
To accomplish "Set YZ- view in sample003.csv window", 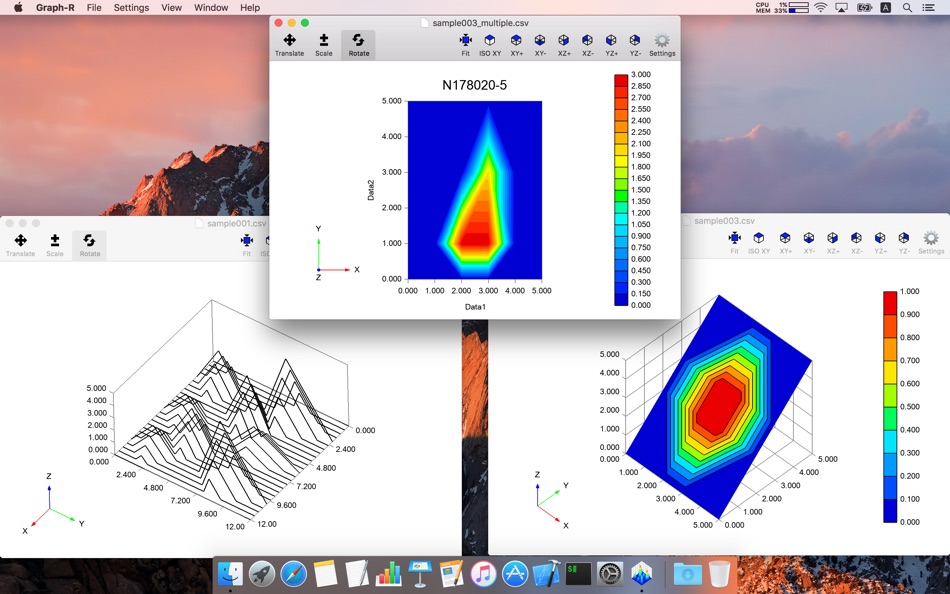I will click(904, 242).
